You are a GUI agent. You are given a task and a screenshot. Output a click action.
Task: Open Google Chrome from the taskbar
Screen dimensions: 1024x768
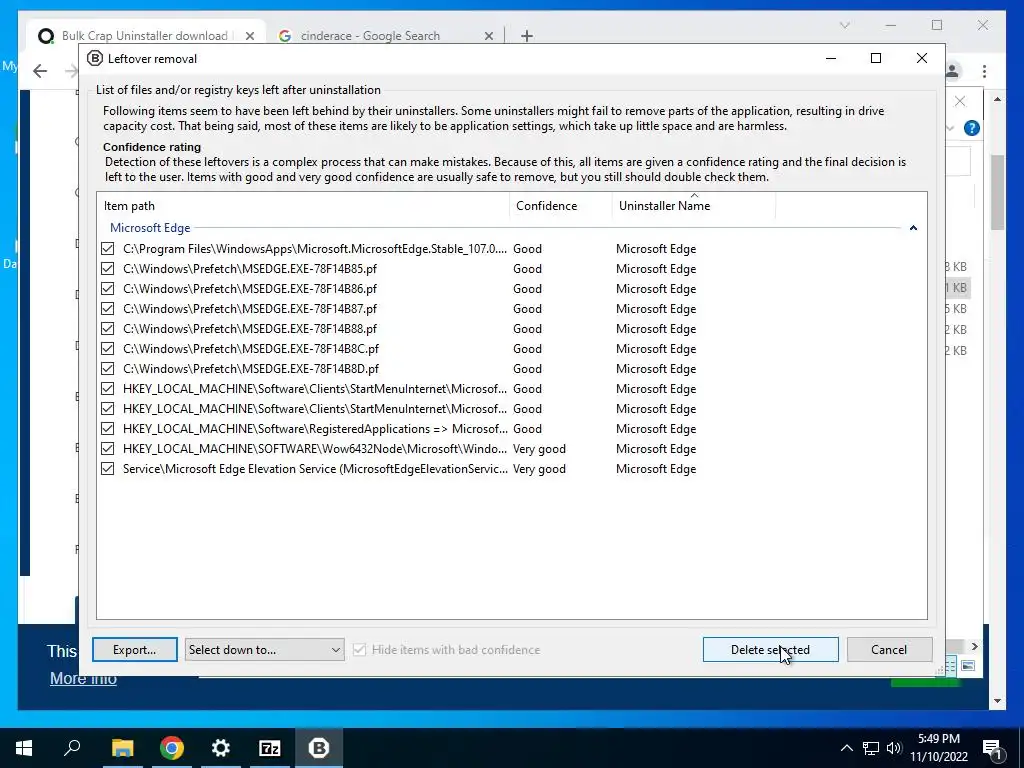click(172, 748)
